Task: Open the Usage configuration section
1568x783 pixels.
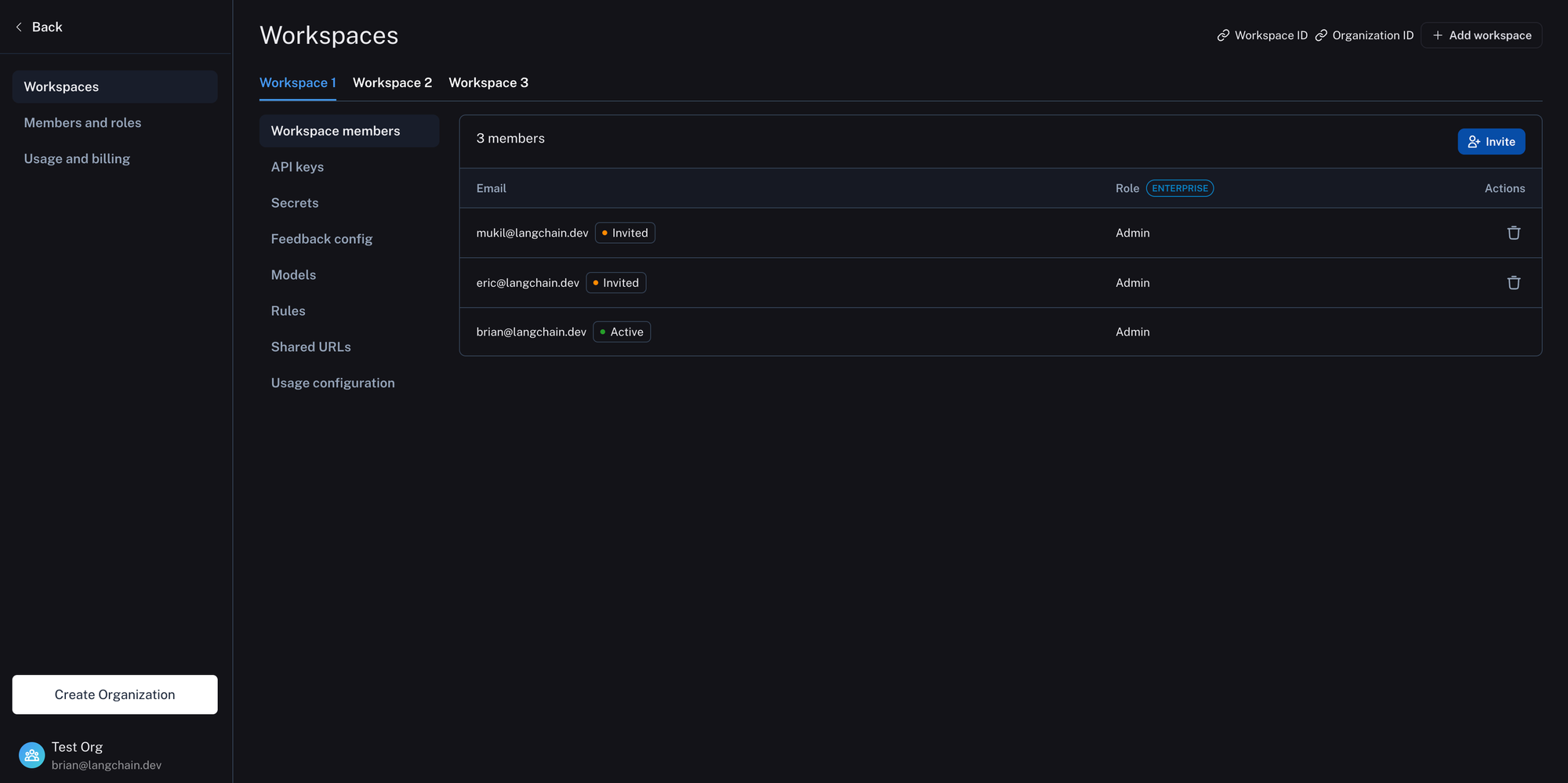Action: 332,383
